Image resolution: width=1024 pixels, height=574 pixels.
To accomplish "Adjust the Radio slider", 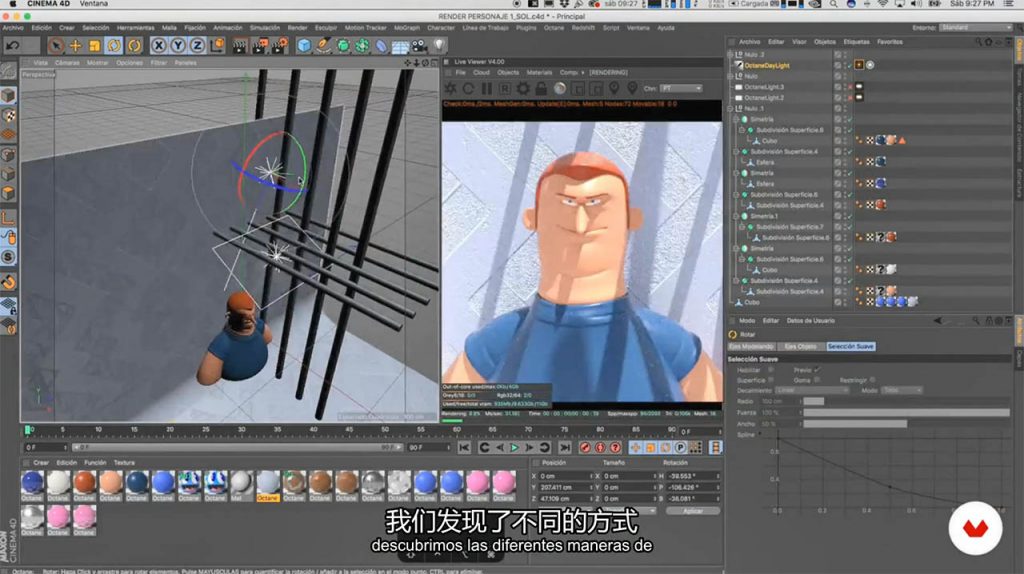I will (906, 401).
